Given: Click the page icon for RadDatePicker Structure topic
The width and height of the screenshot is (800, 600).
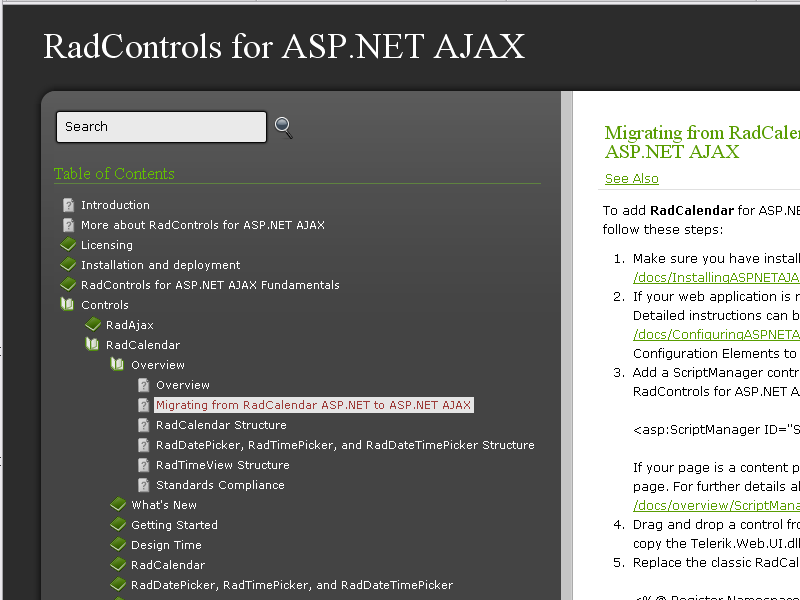Looking at the screenshot, I should (143, 445).
